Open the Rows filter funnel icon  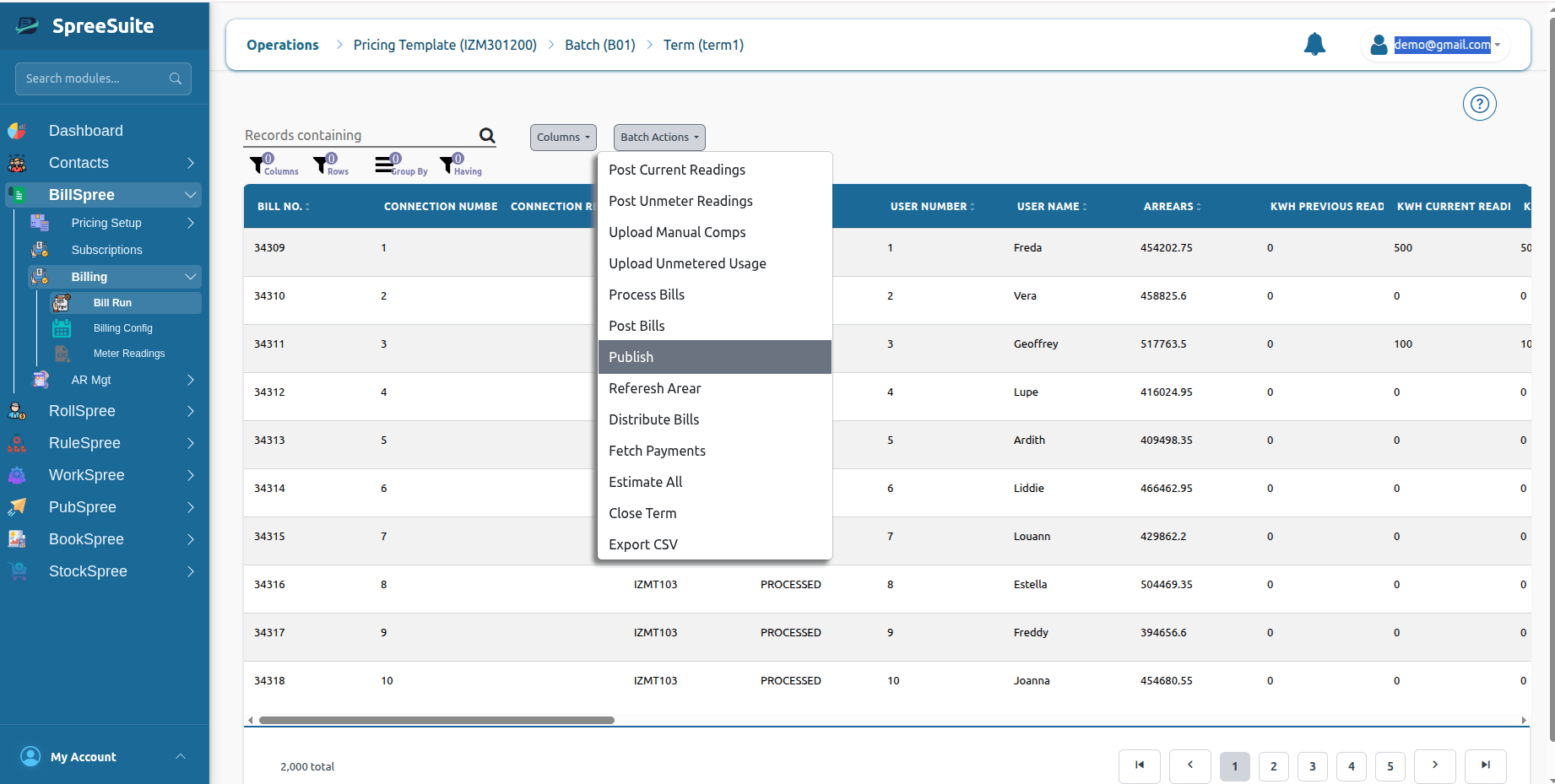click(320, 165)
